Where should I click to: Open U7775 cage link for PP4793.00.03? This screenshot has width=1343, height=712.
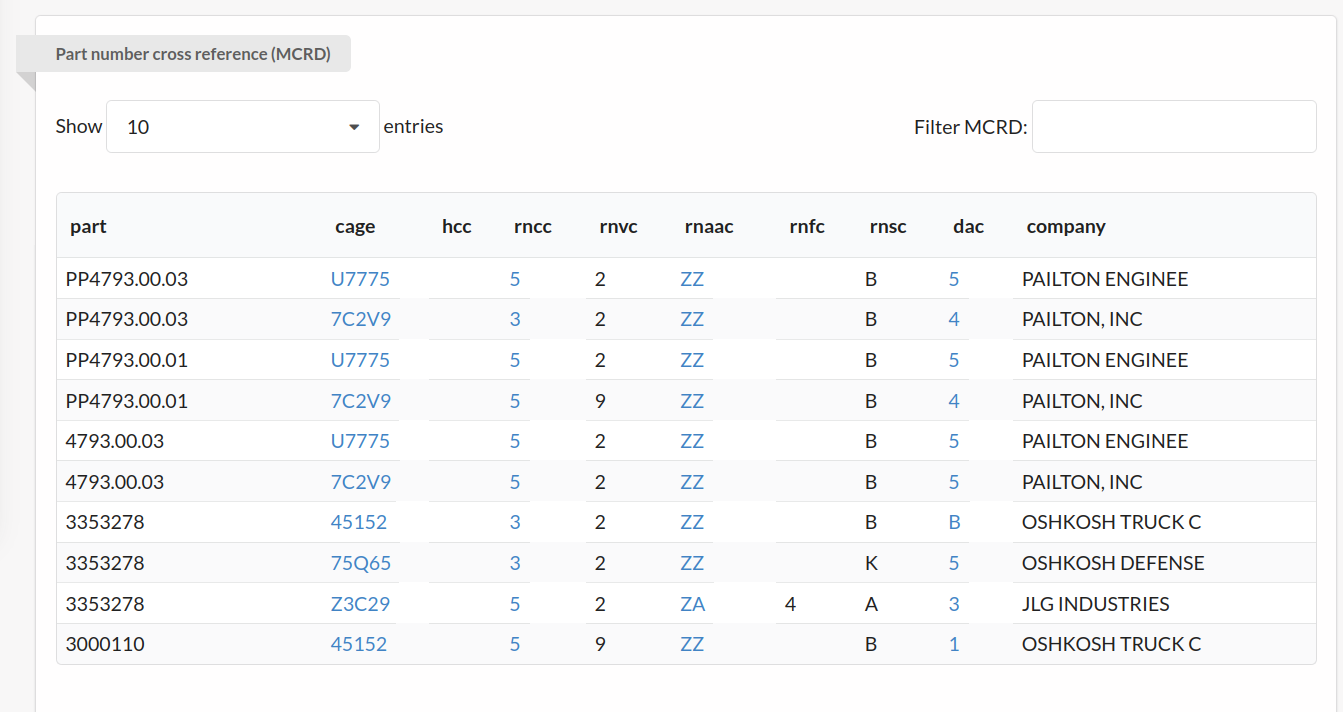(x=360, y=279)
